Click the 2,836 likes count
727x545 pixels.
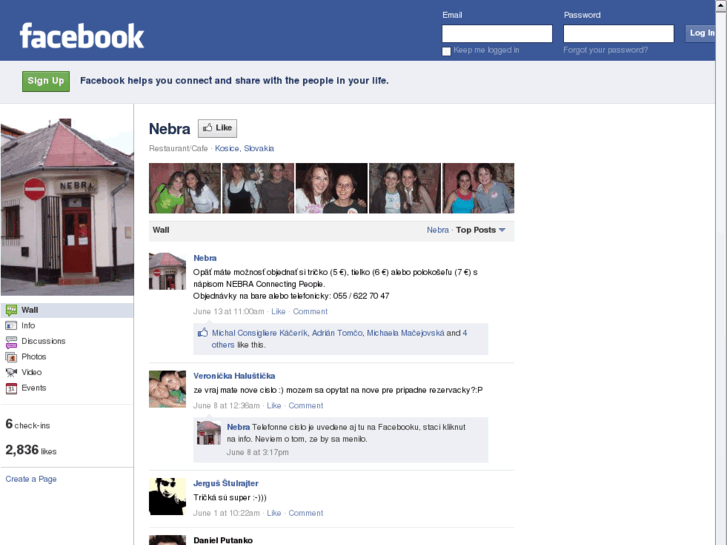point(31,450)
